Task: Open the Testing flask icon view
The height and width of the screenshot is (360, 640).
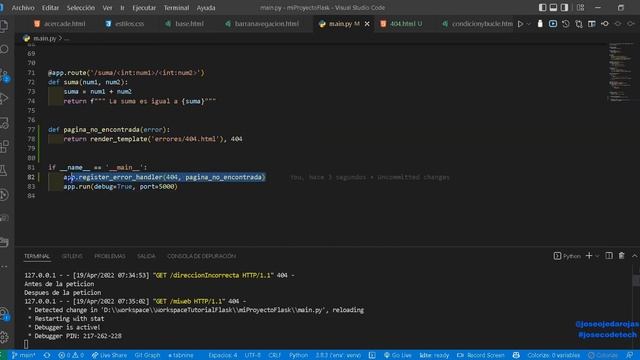Action: pyautogui.click(x=4, y=171)
